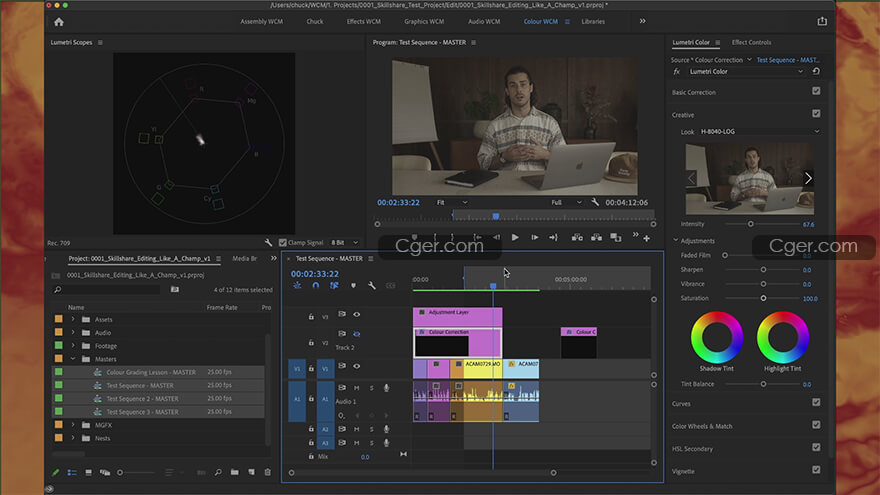Image resolution: width=880 pixels, height=495 pixels.
Task: Play the program monitor sequence
Action: click(515, 237)
